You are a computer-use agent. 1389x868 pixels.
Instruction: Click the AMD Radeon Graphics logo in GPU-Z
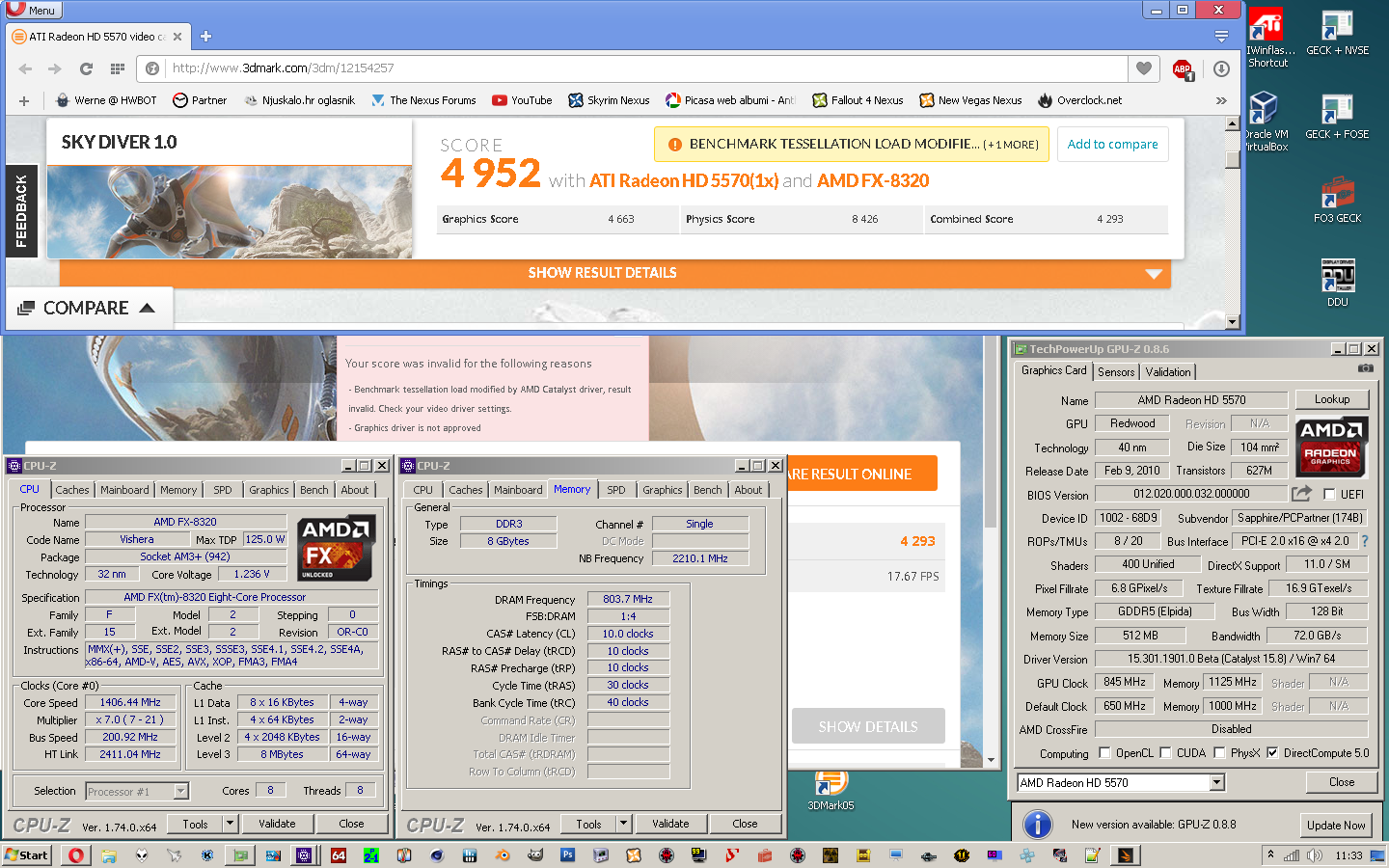pyautogui.click(x=1330, y=447)
